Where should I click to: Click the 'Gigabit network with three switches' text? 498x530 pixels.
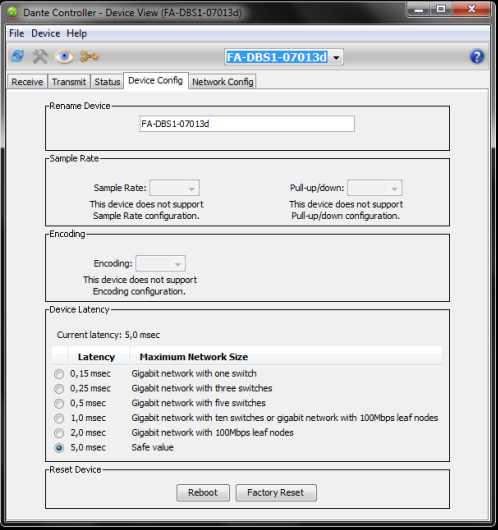(x=202, y=388)
